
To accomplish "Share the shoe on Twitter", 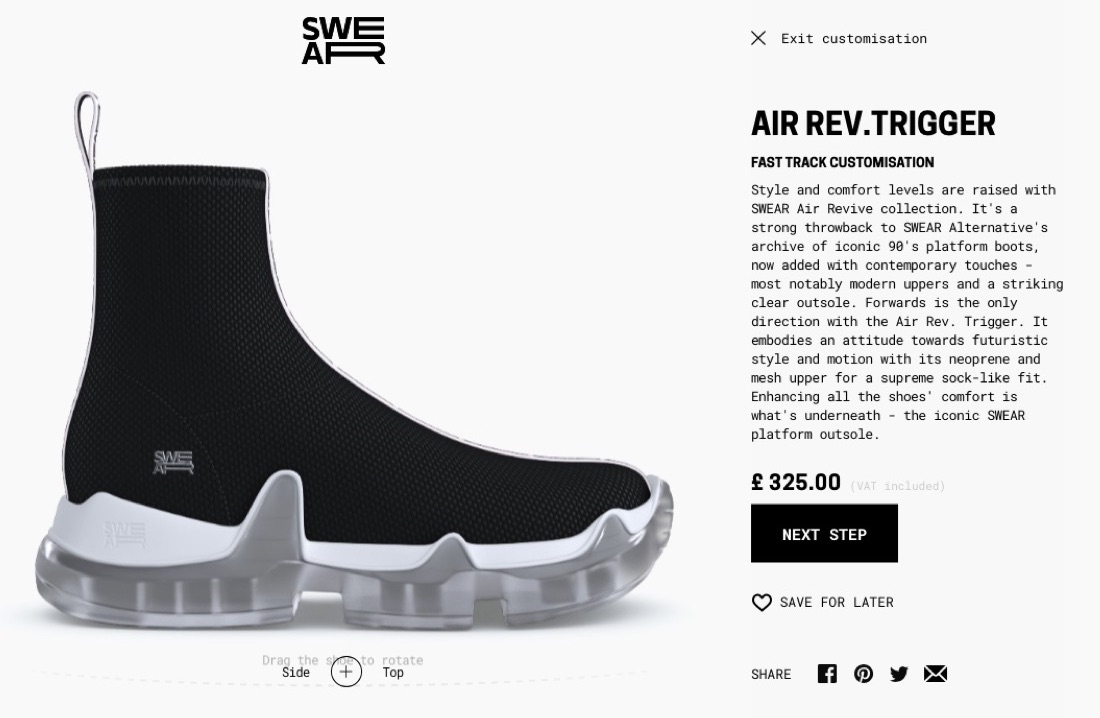I will pyautogui.click(x=899, y=674).
